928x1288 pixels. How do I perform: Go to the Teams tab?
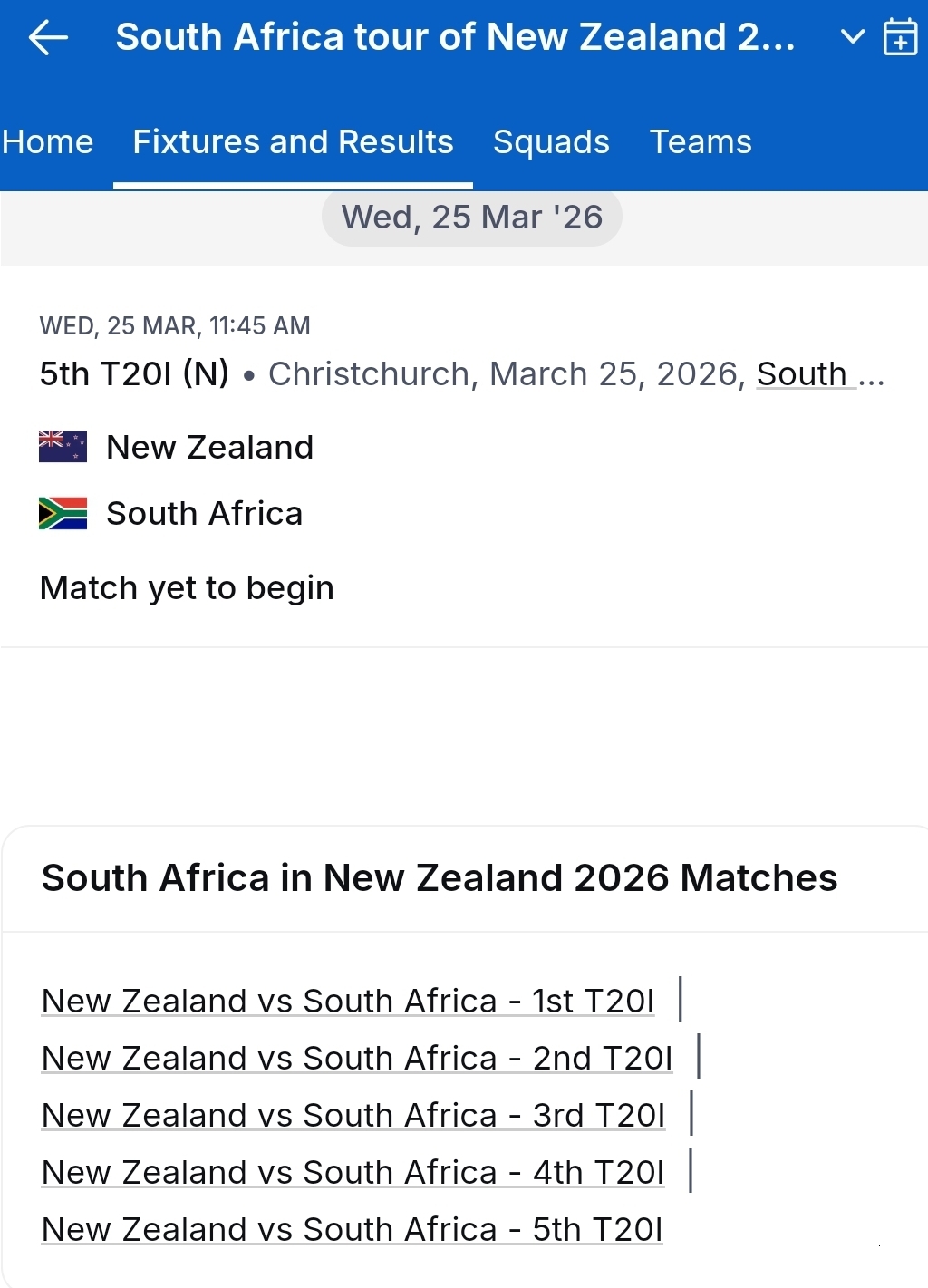point(701,142)
